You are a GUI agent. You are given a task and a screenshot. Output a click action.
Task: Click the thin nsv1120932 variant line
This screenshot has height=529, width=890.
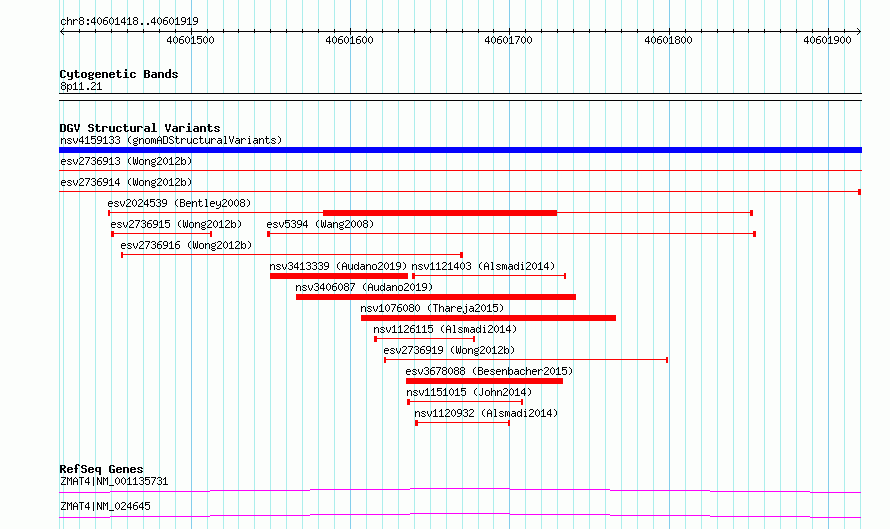[x=463, y=423]
